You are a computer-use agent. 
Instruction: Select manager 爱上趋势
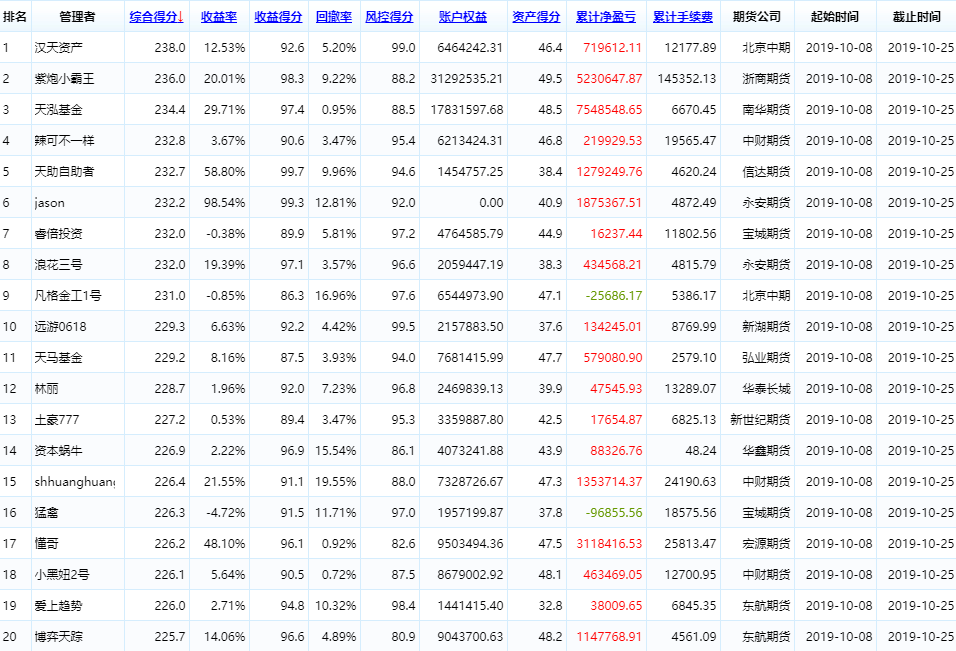(59, 606)
